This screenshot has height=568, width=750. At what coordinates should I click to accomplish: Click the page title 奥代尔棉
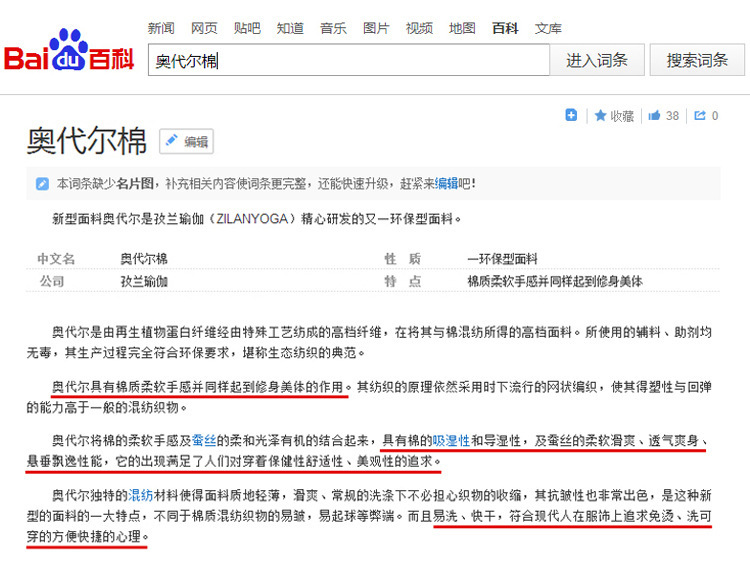(87, 141)
